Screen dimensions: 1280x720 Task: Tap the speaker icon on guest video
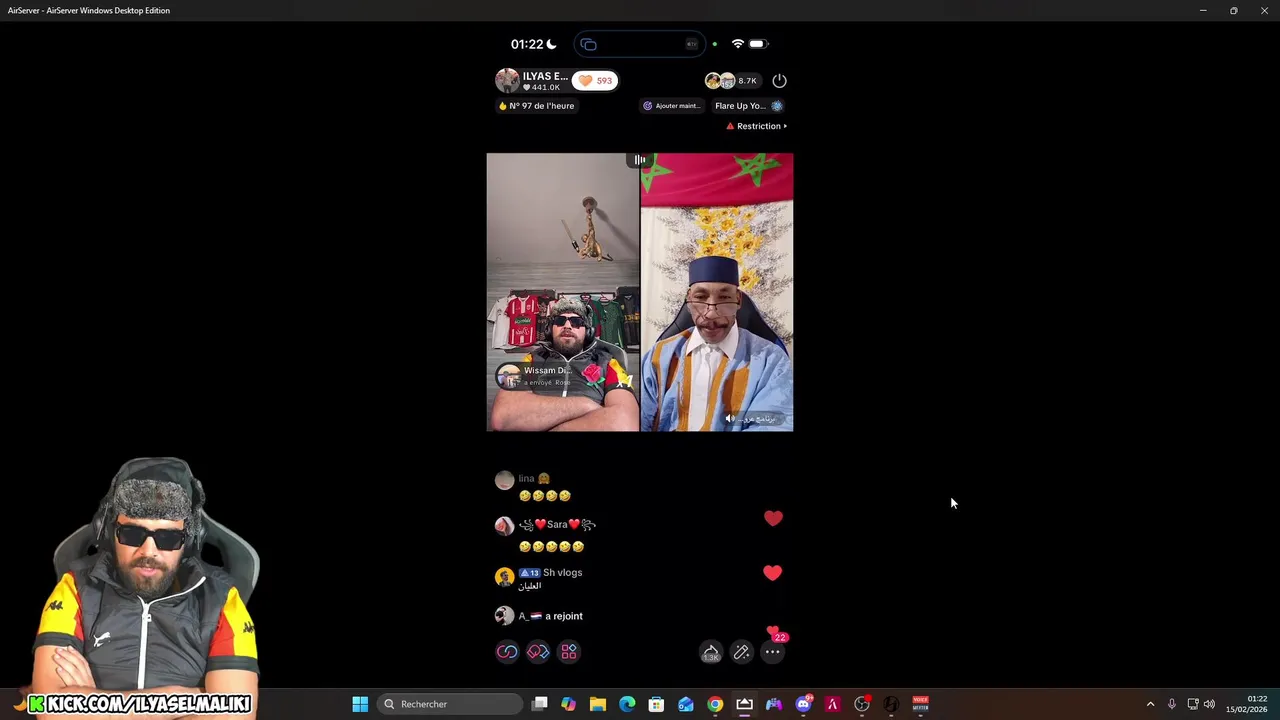tap(729, 419)
